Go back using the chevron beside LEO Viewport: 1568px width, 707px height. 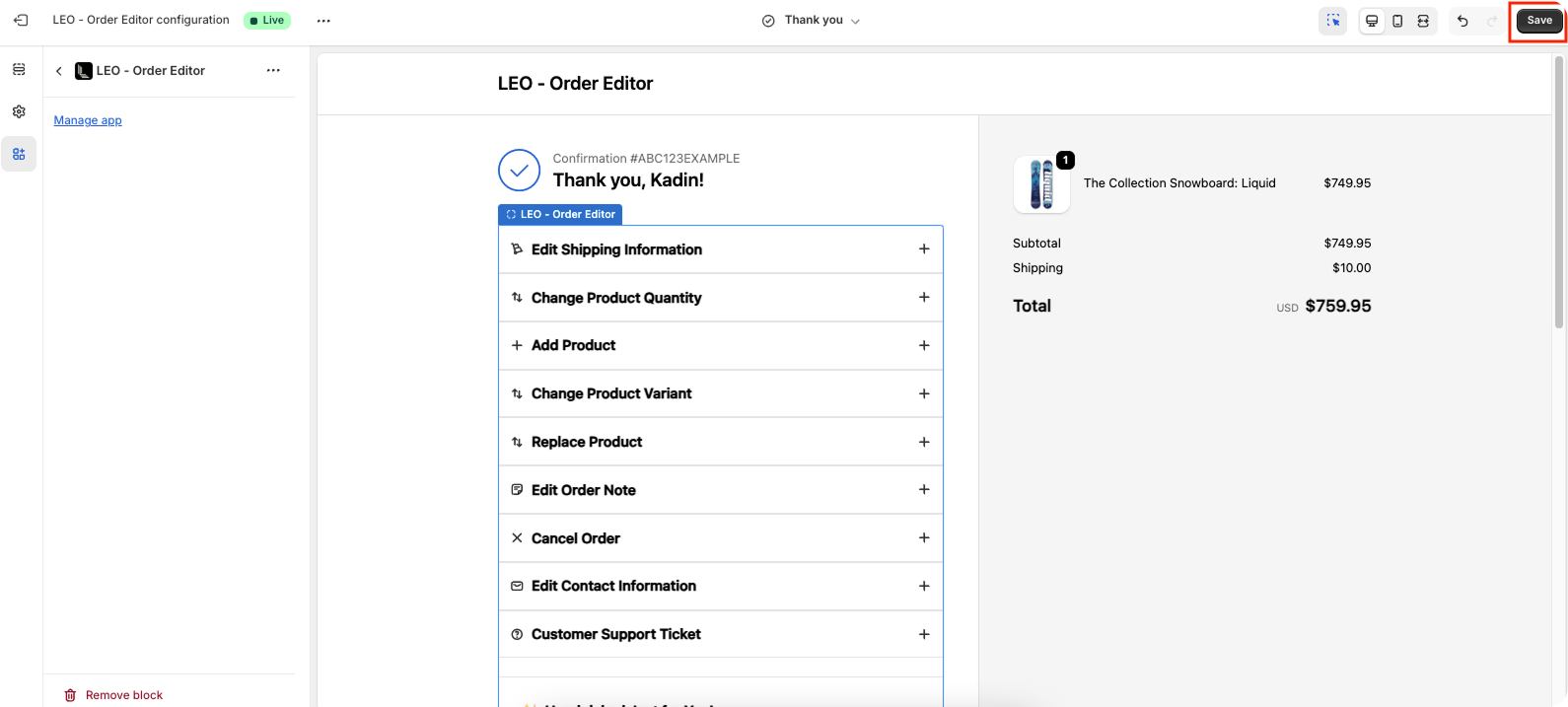(59, 71)
